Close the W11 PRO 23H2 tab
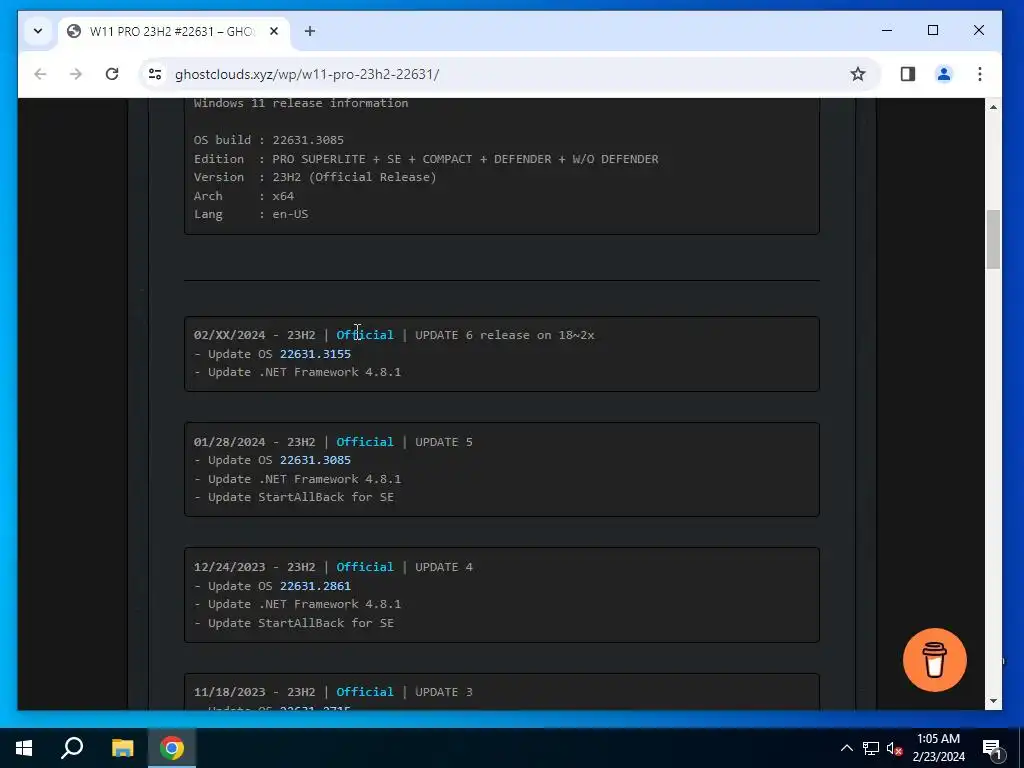This screenshot has height=768, width=1024. tap(274, 31)
